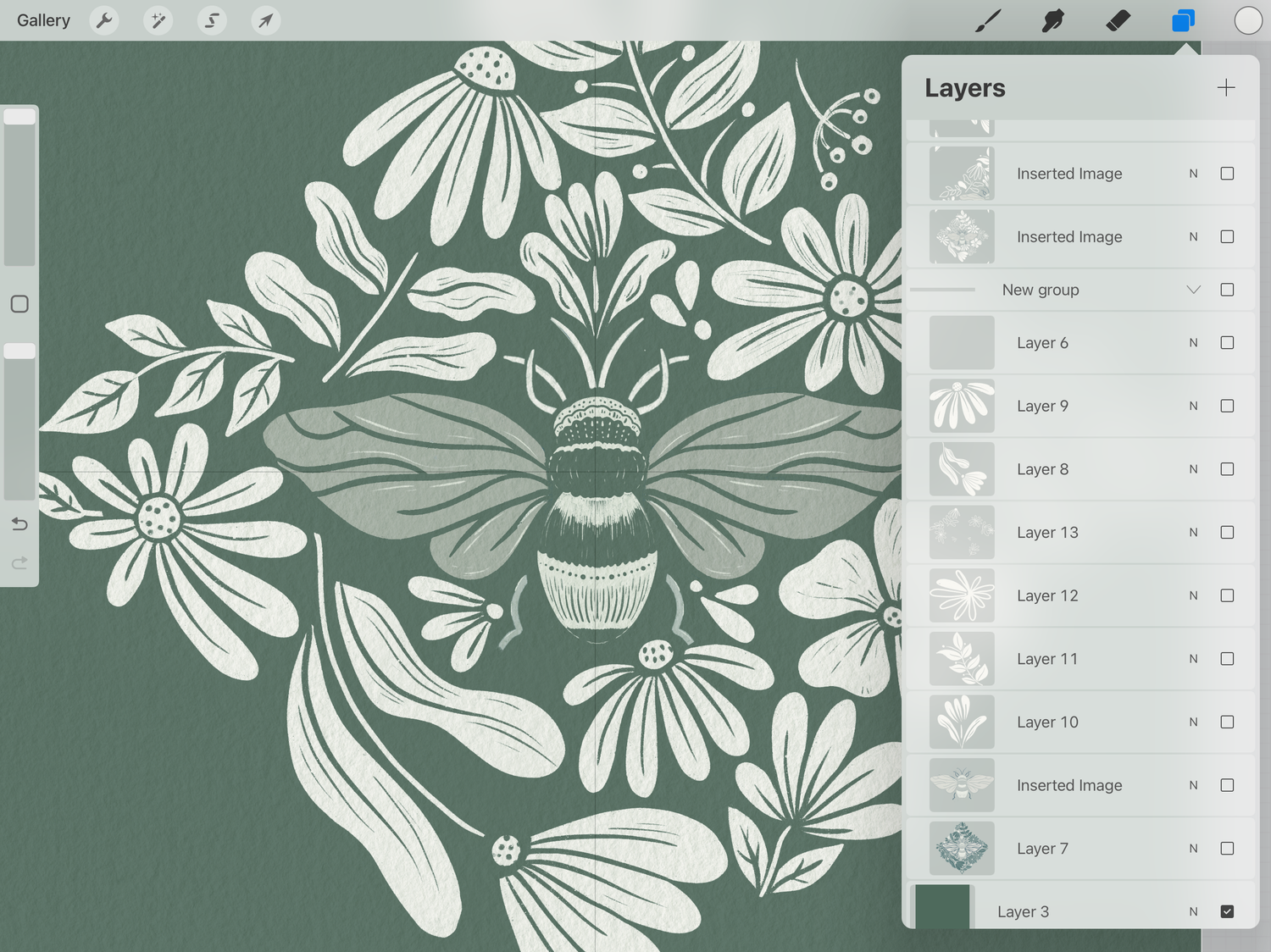Screen dimensions: 1271x952
Task: Close the Layers panel via layers icon
Action: tap(1183, 20)
